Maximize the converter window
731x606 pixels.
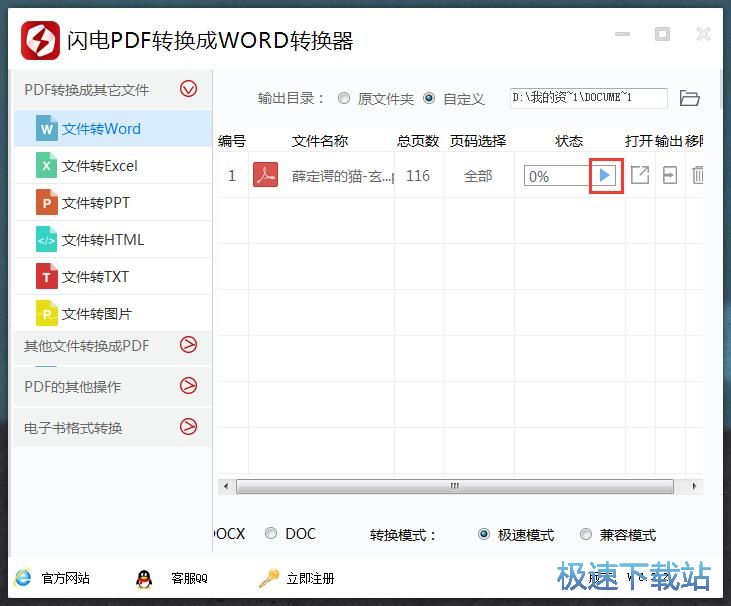(662, 34)
